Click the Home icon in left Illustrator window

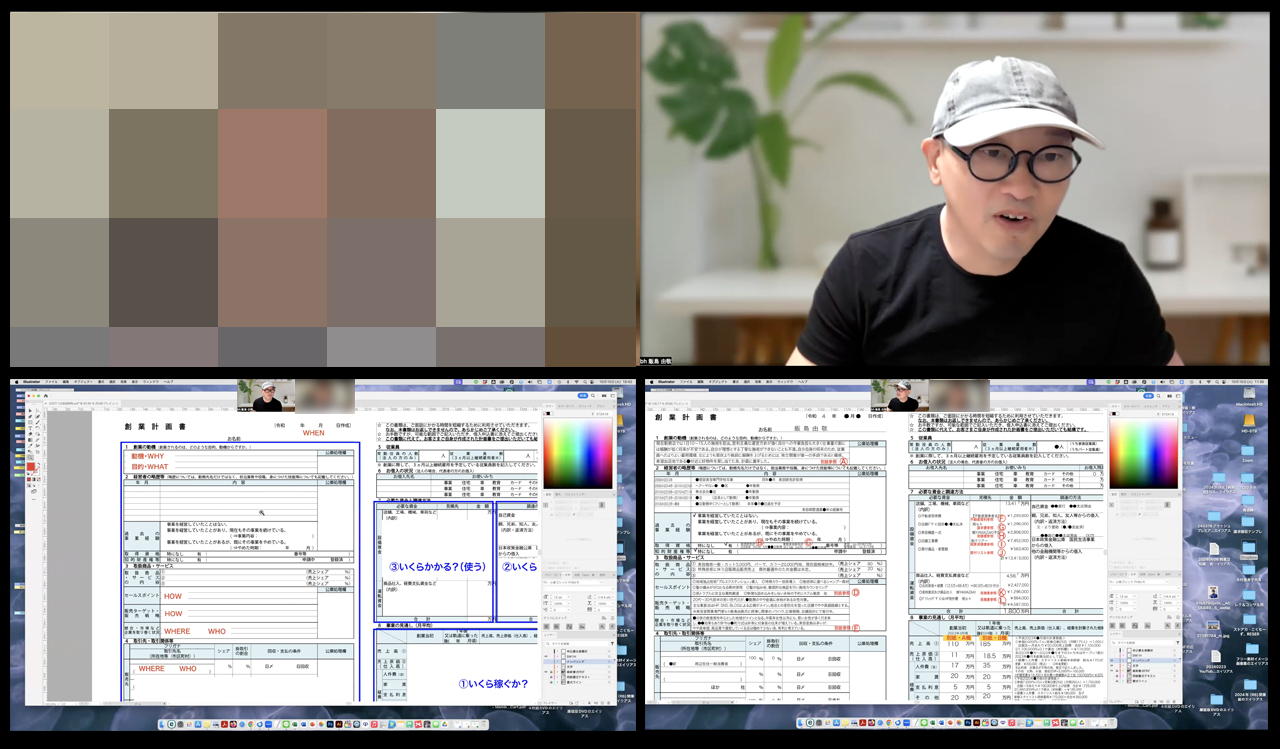pyautogui.click(x=46, y=396)
